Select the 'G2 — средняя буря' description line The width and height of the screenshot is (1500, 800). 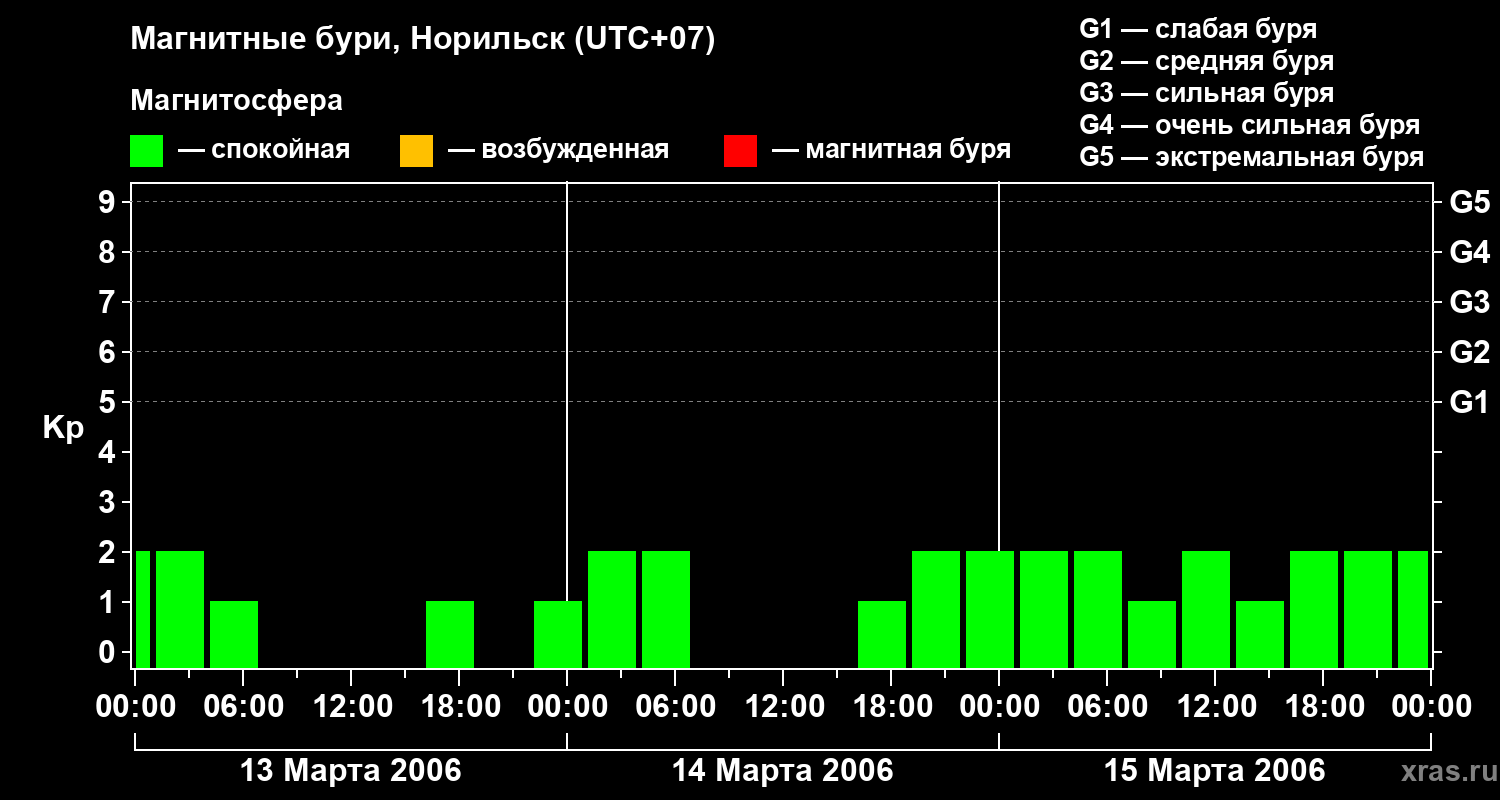pos(1207,61)
